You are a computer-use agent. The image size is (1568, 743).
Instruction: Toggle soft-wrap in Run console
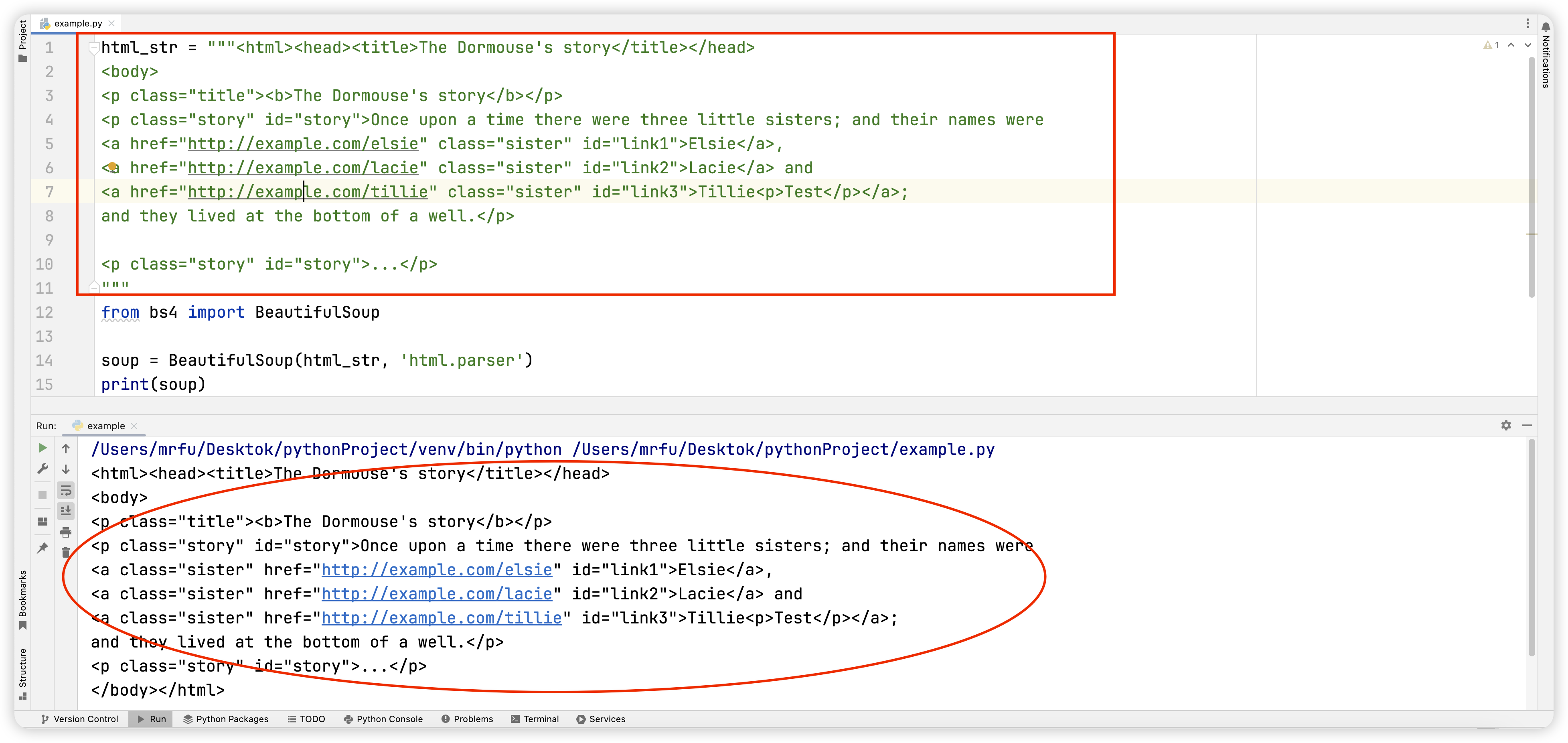(x=66, y=490)
